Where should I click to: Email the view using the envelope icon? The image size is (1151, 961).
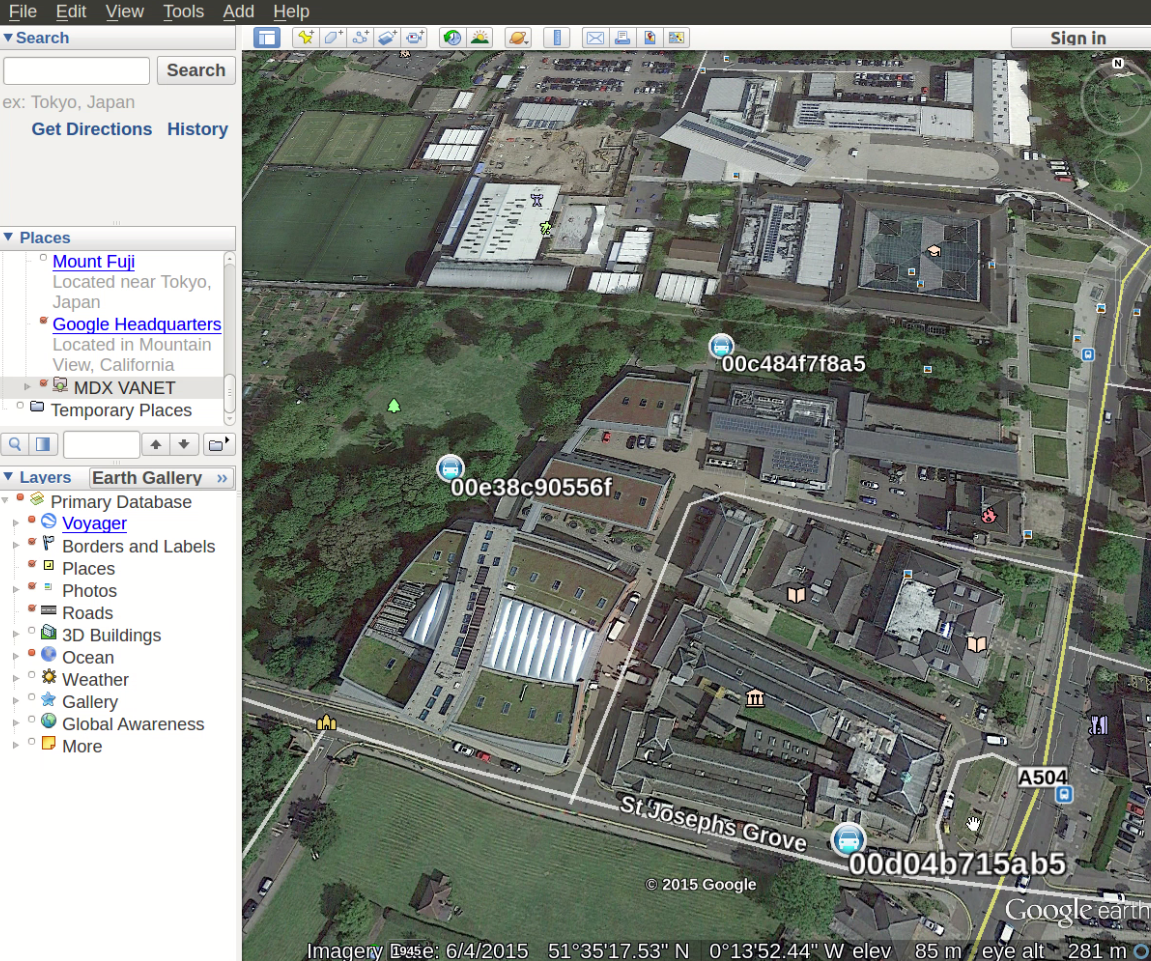coord(595,37)
